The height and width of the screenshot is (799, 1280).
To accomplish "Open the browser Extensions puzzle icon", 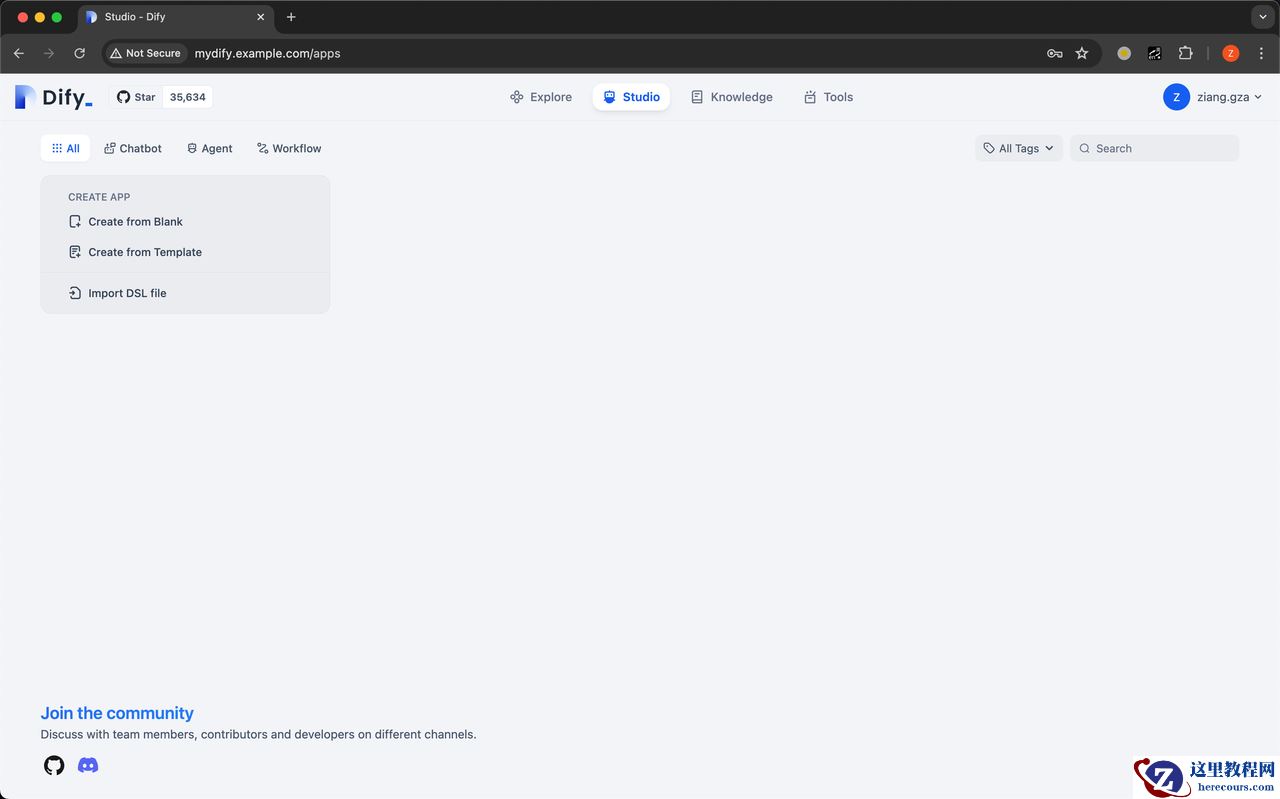I will [x=1186, y=53].
